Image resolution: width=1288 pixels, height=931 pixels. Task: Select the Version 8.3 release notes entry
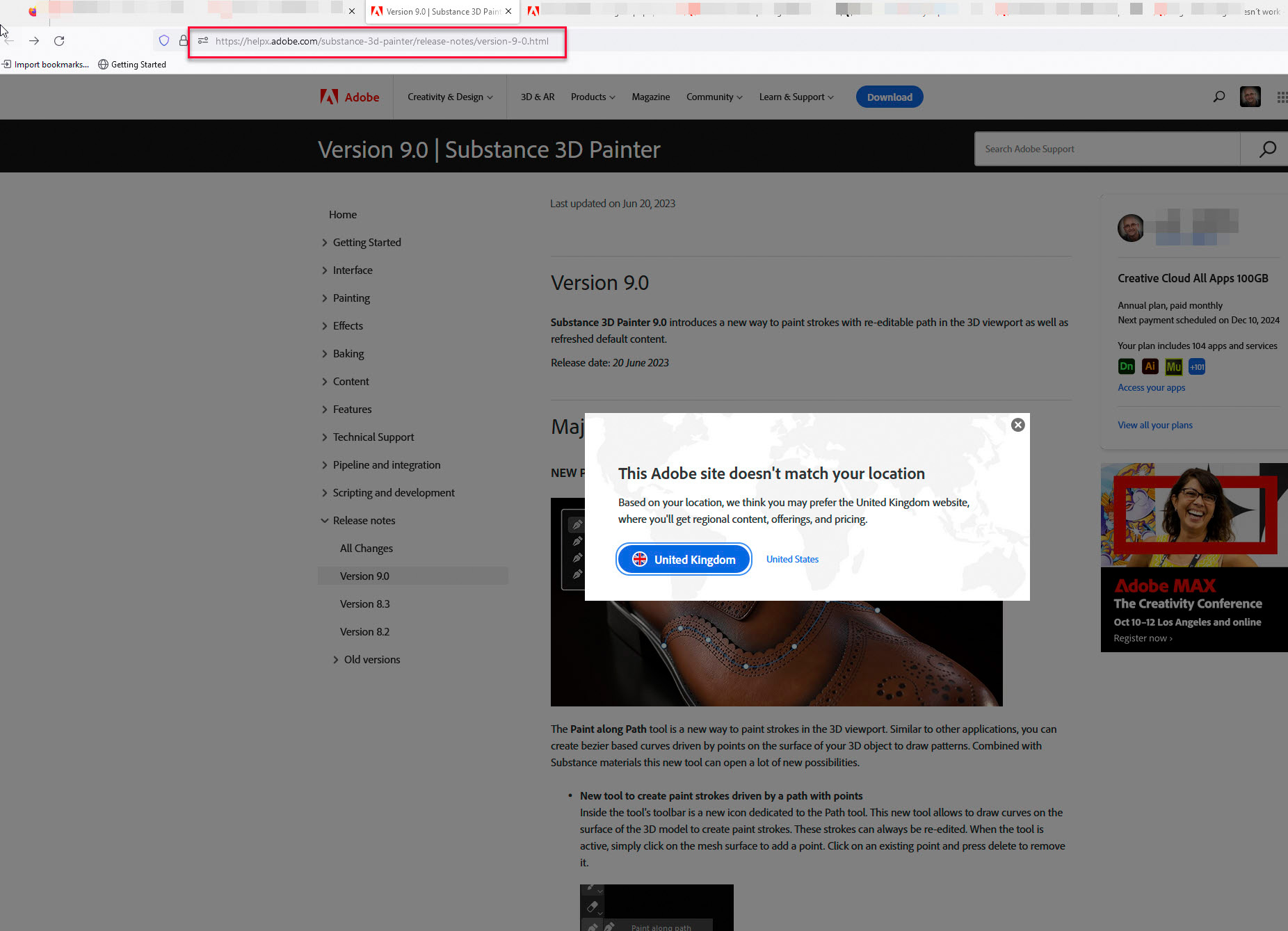tap(364, 604)
